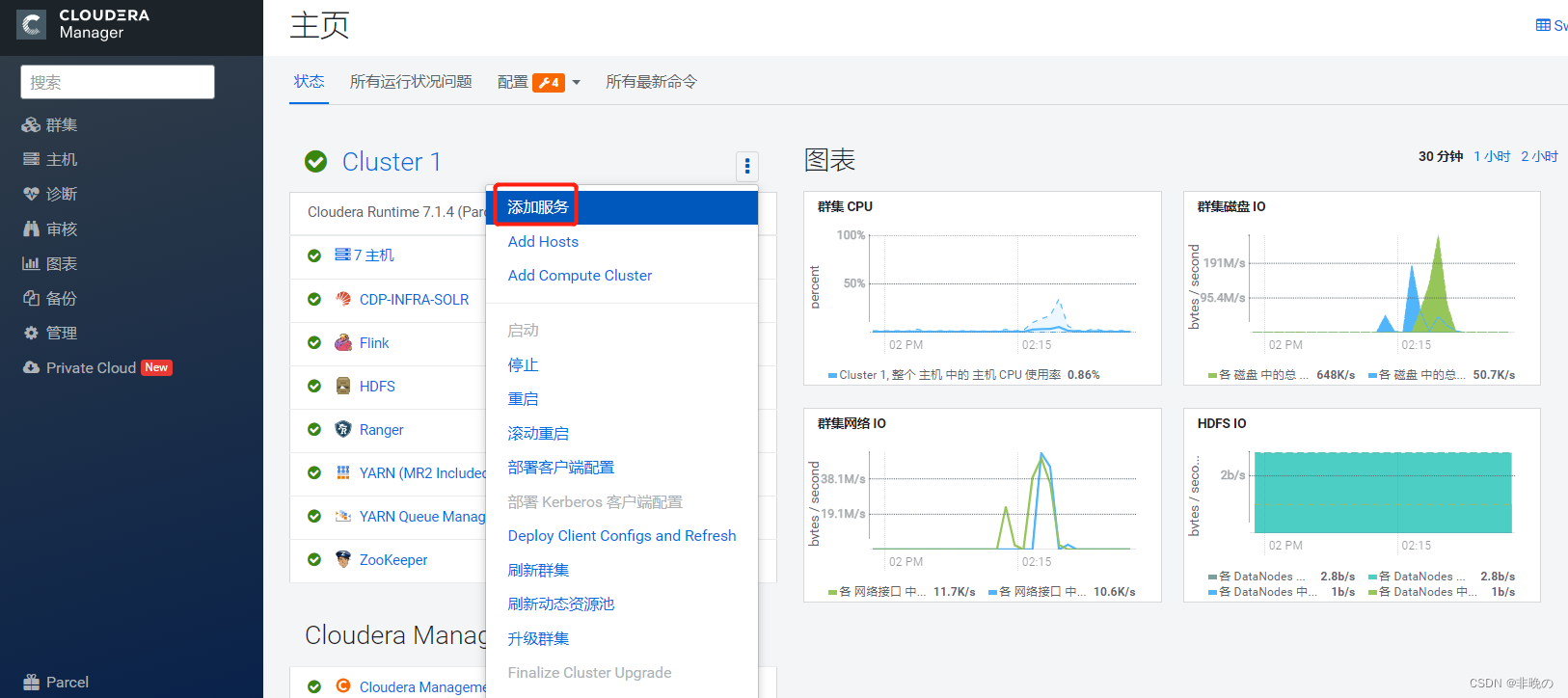The height and width of the screenshot is (698, 1568).
Task: Open the 备份 sidebar menu
Action: [50, 298]
